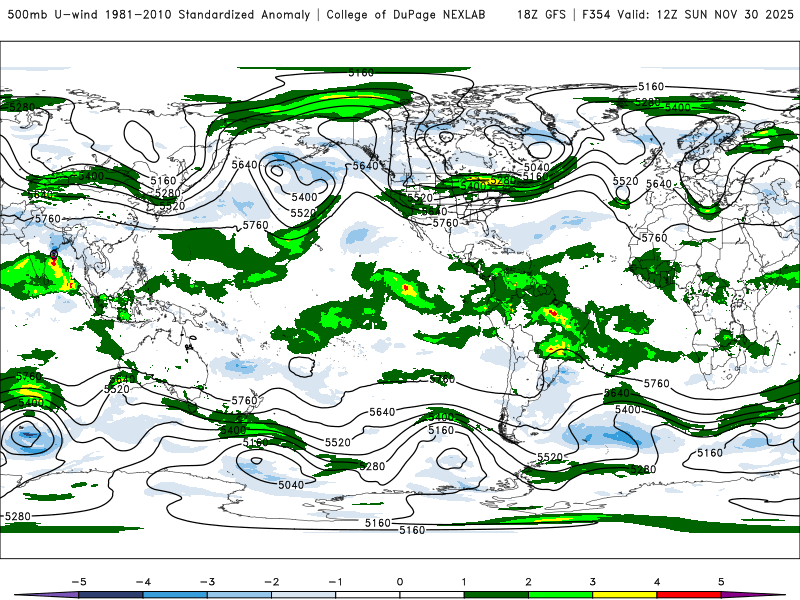Click the closed contour circle east of New Zealand
The width and height of the screenshot is (800, 600).
[x=301, y=366]
